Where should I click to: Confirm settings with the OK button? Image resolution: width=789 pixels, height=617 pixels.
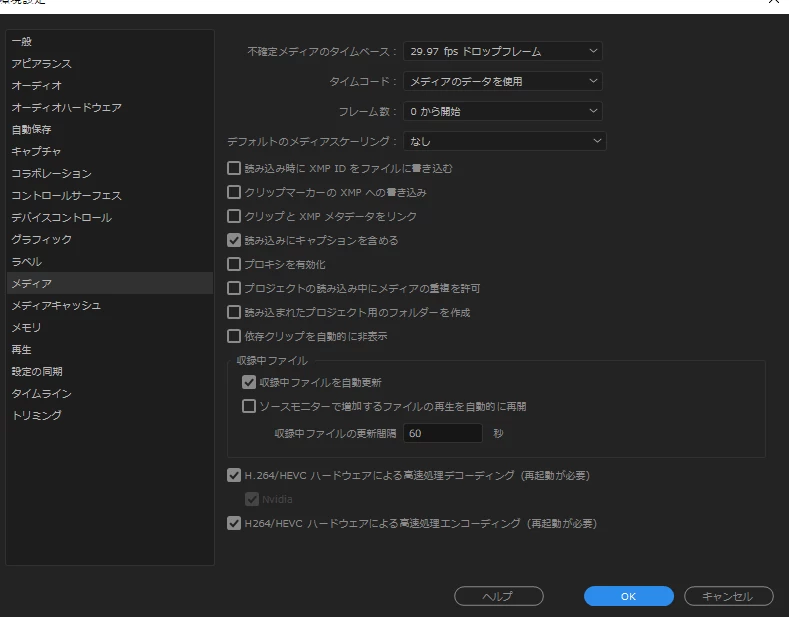click(628, 596)
